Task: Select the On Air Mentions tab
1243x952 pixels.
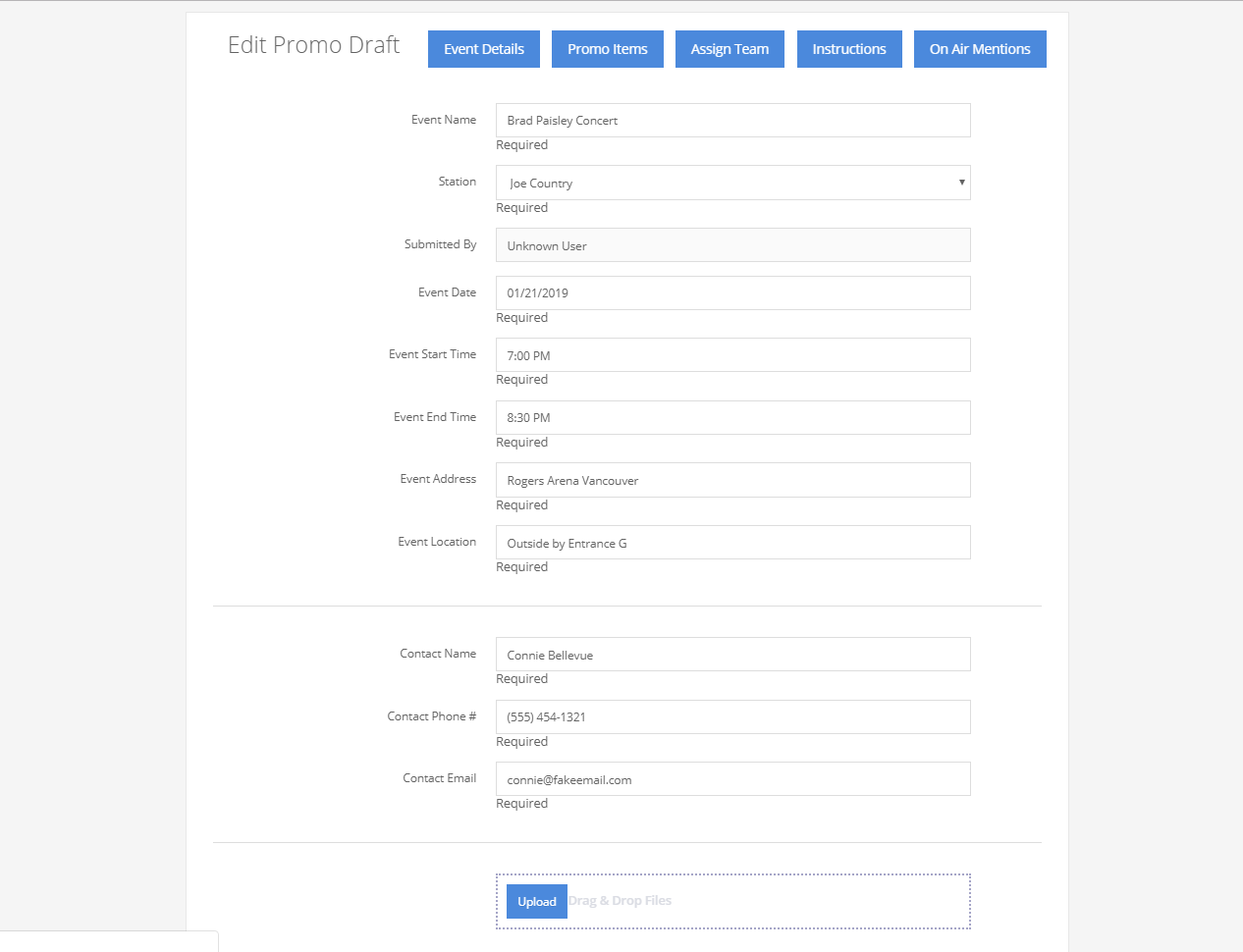Action: pyautogui.click(x=979, y=49)
